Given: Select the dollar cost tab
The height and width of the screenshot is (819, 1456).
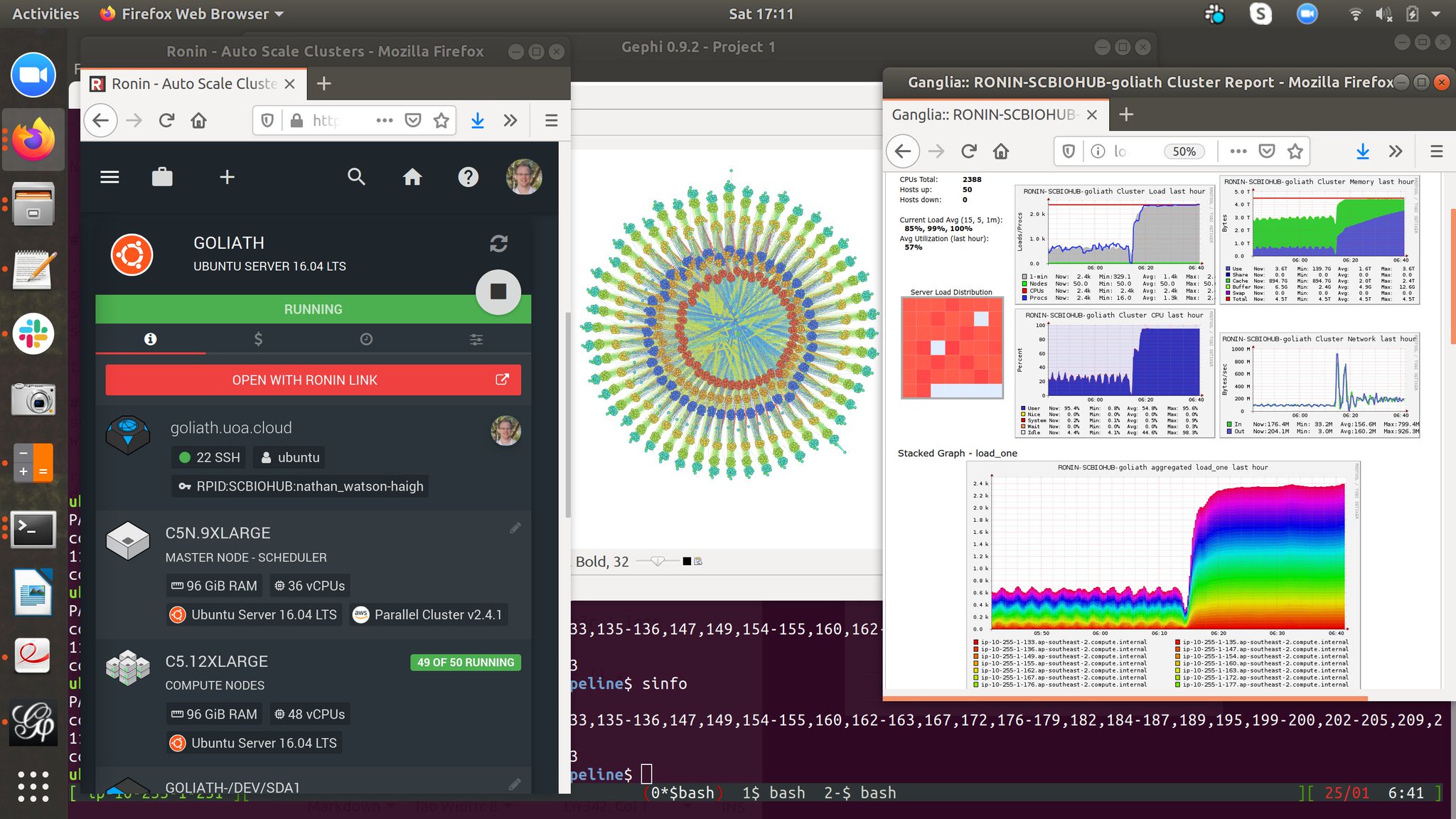Looking at the screenshot, I should click(x=259, y=339).
